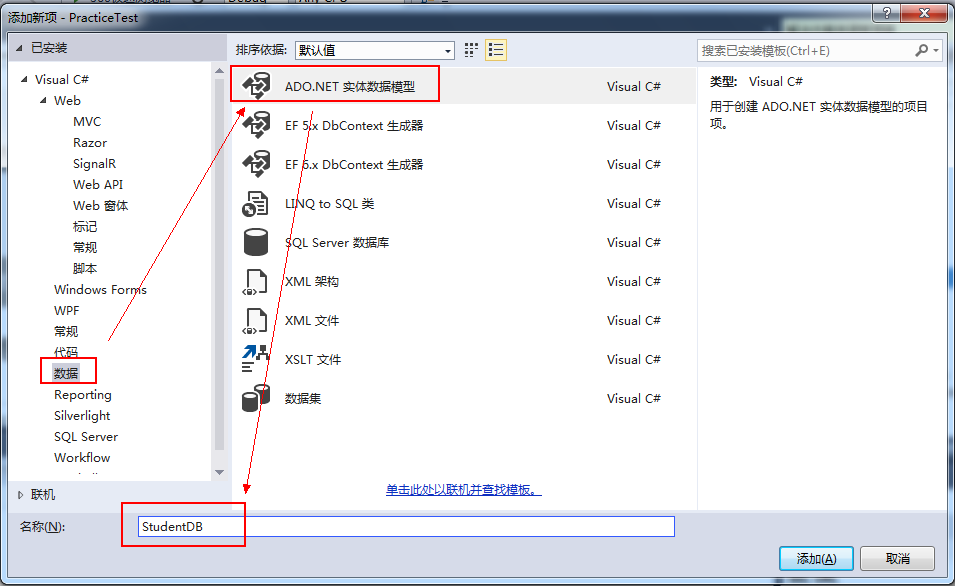Click the tree scrollbar up arrow
The image size is (955, 586).
tap(219, 71)
